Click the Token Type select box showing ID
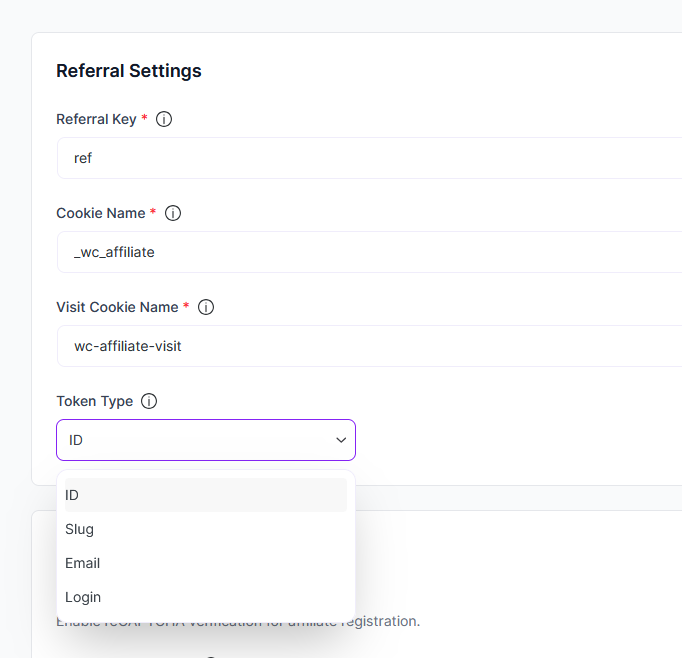 (200, 440)
